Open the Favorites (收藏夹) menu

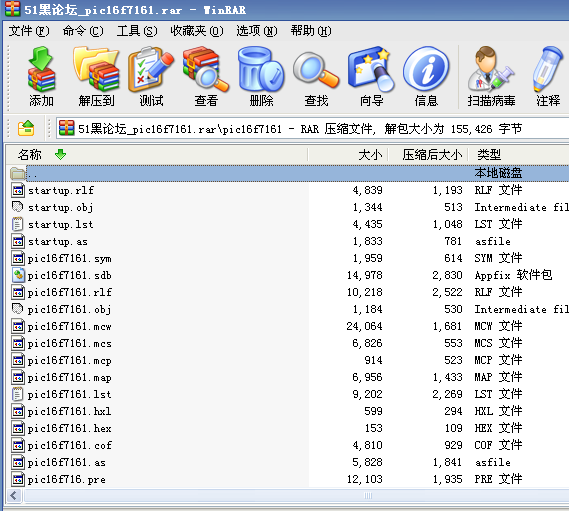(x=197, y=31)
